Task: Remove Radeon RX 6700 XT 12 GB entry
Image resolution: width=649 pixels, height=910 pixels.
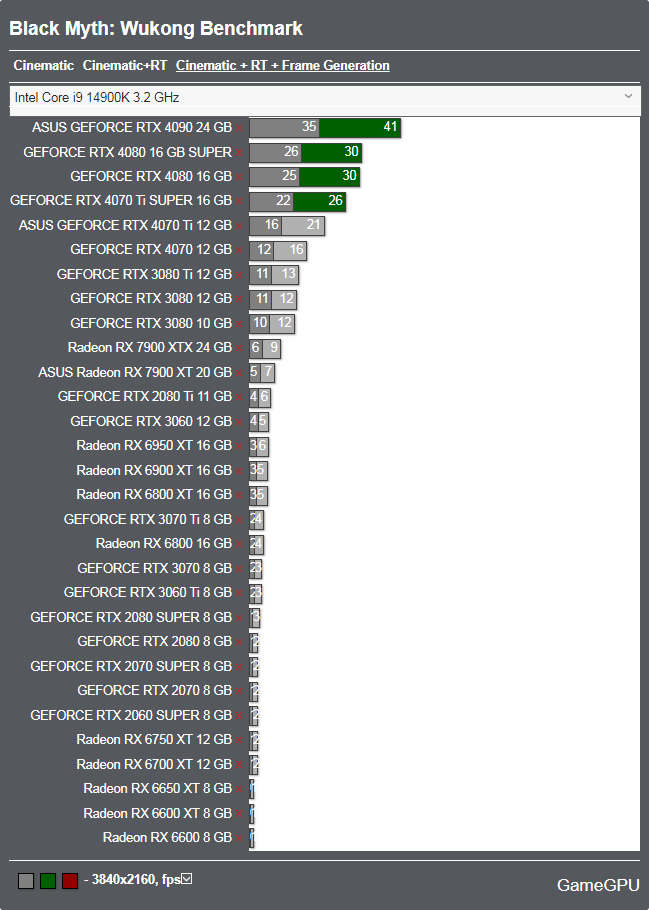Action: point(239,765)
